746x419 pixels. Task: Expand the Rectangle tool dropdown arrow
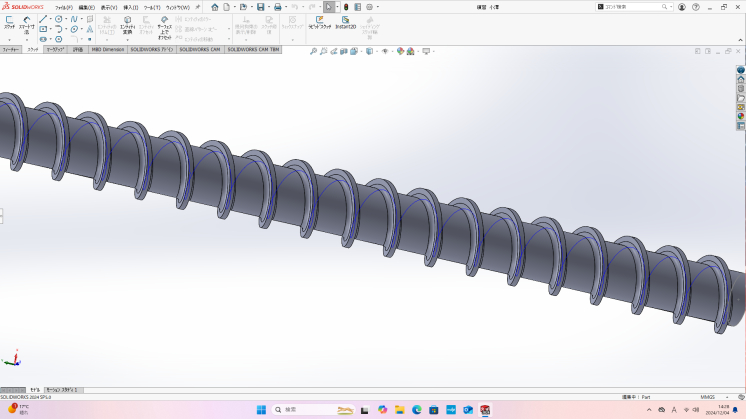click(x=50, y=29)
